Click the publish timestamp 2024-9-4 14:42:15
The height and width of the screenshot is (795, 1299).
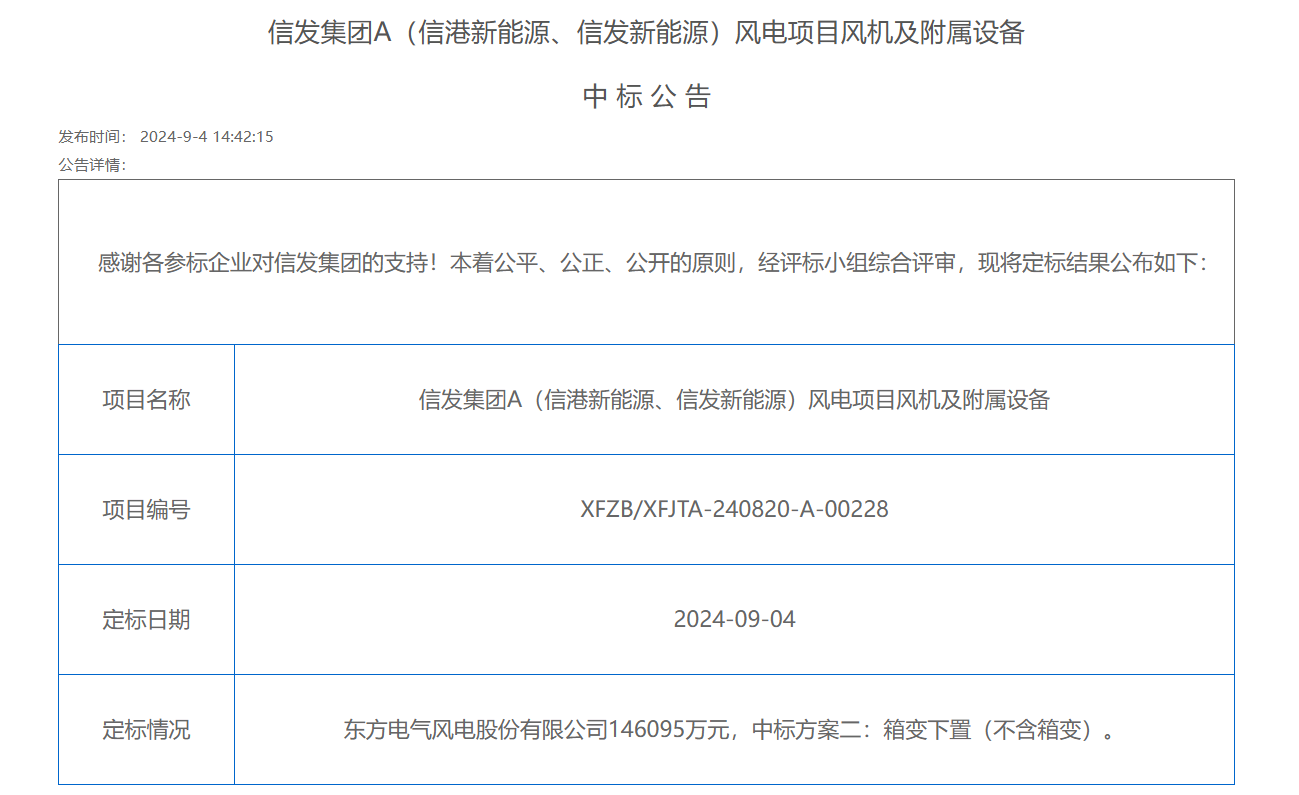(x=208, y=138)
